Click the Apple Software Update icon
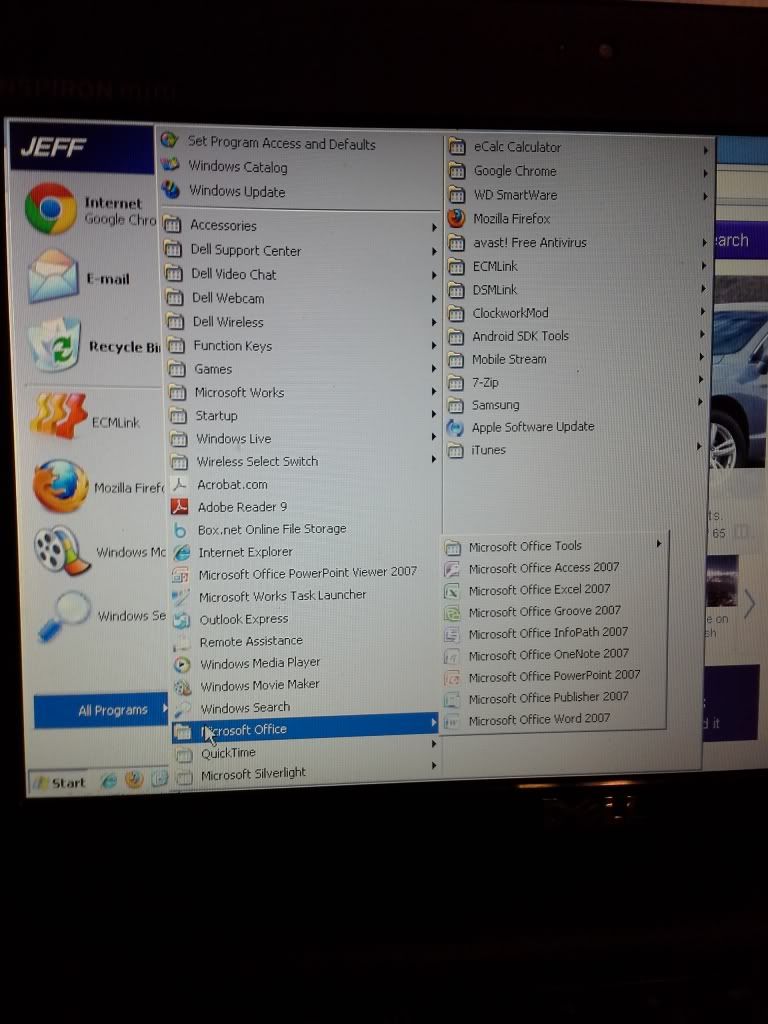 click(455, 428)
